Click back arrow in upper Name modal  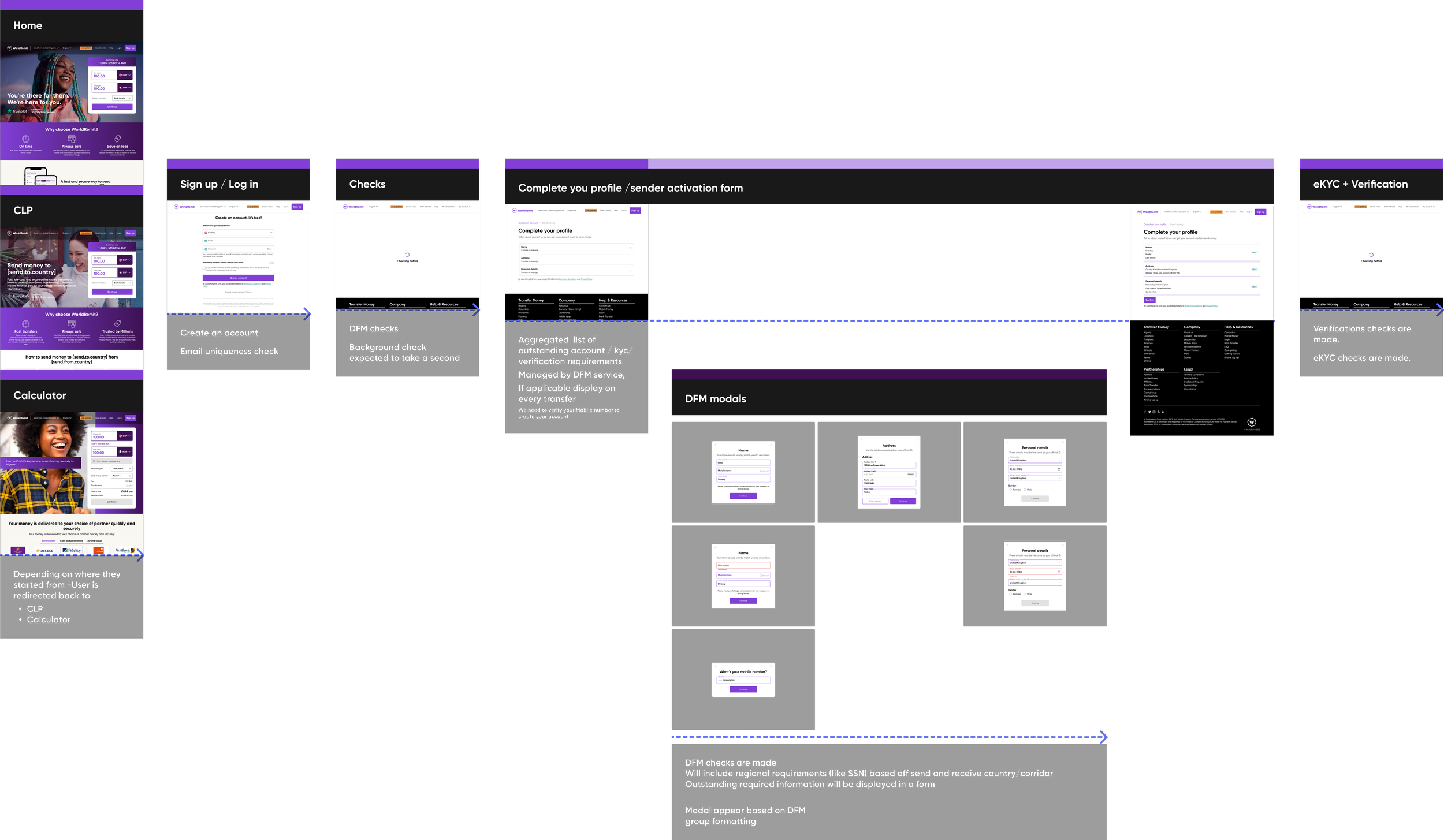[716, 445]
